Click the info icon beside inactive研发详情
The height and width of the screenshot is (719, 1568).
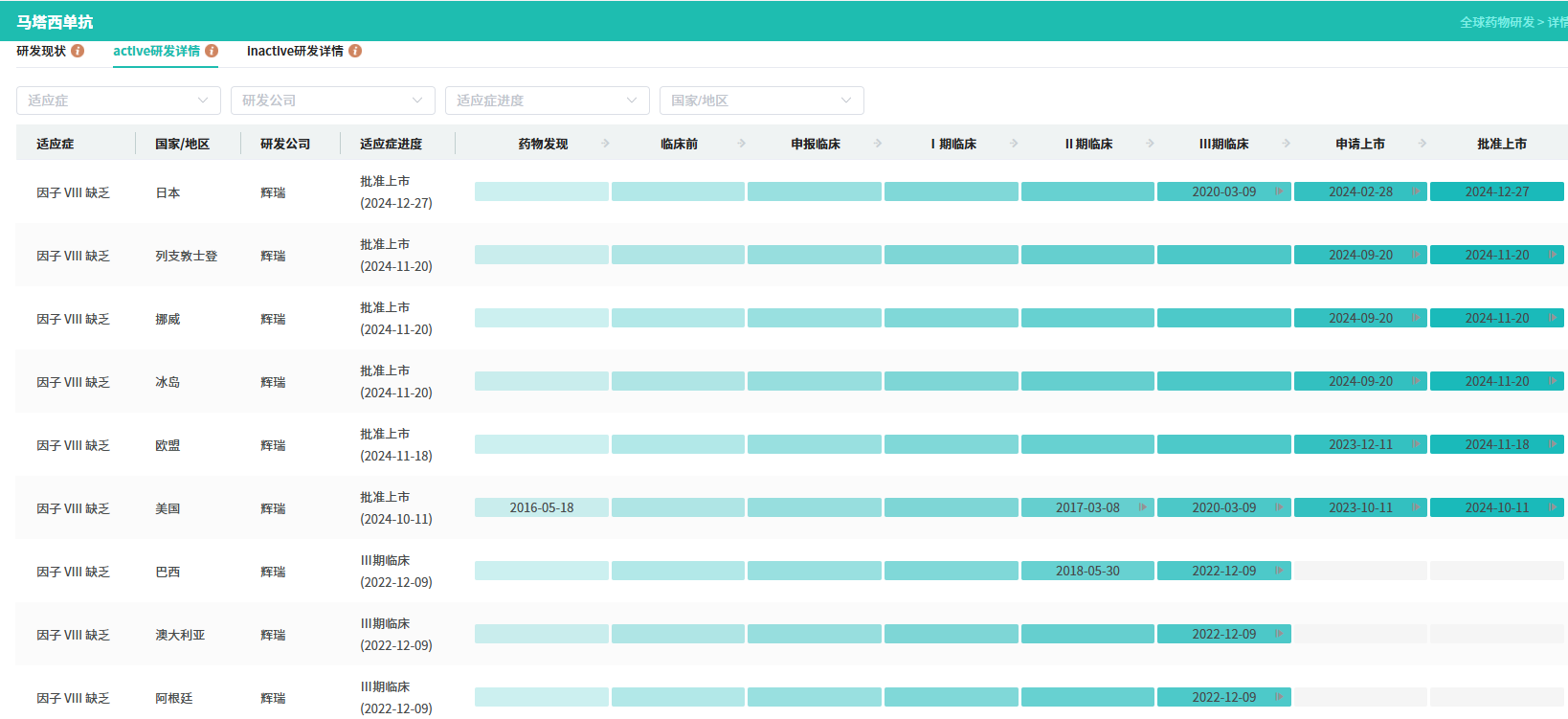click(x=355, y=51)
